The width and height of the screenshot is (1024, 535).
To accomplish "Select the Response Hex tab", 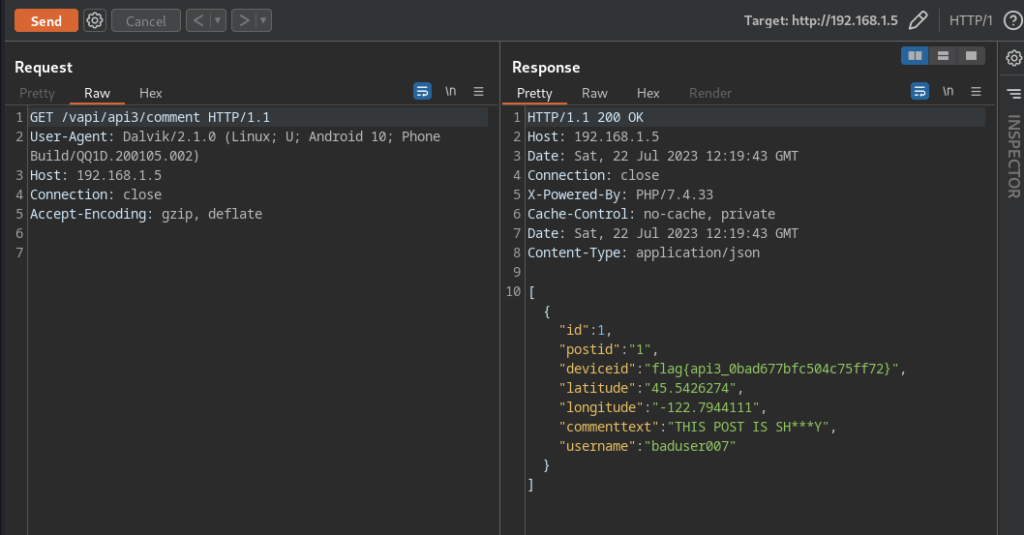I will point(648,93).
